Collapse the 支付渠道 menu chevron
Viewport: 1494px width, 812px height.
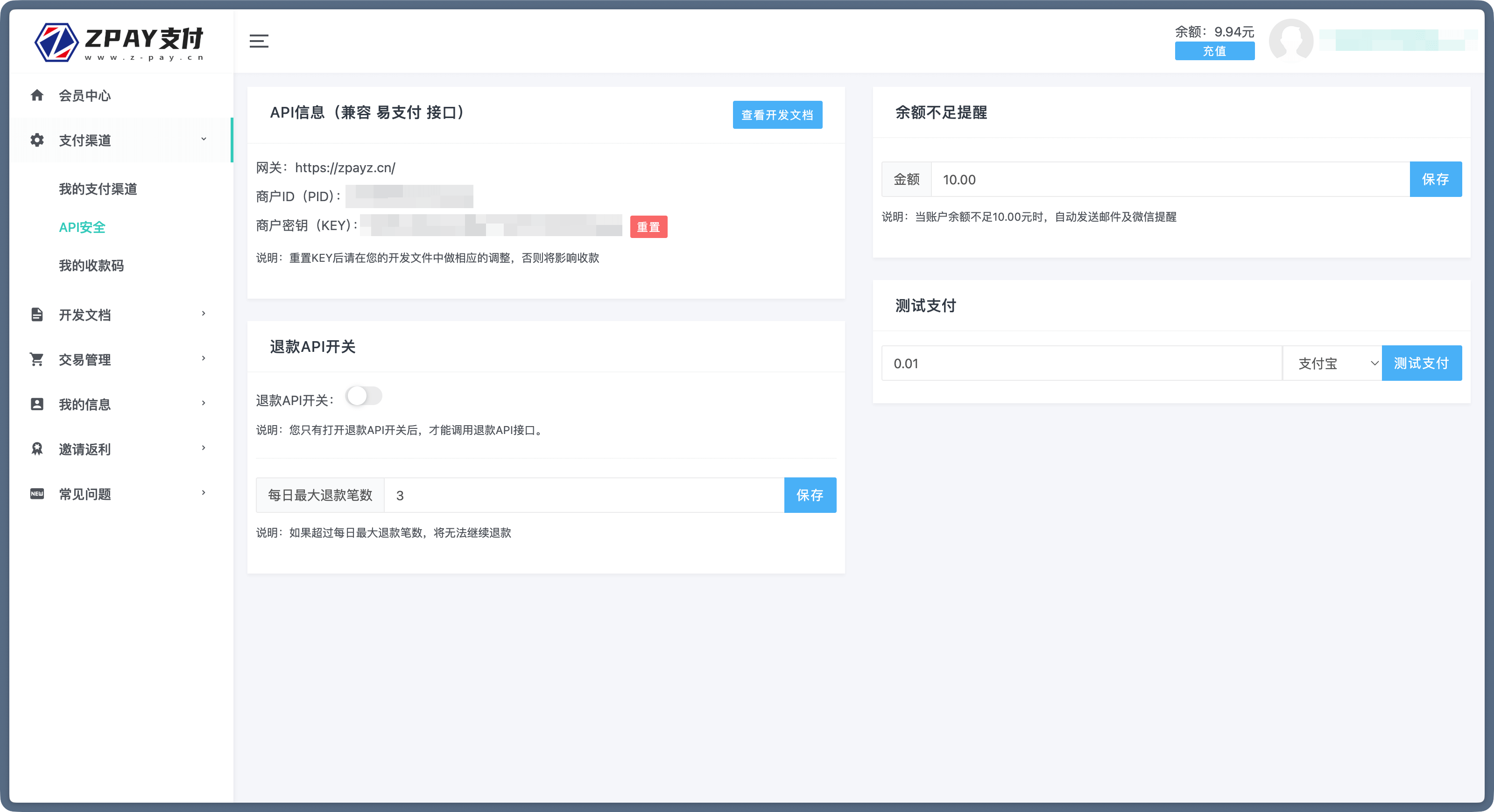click(x=204, y=139)
